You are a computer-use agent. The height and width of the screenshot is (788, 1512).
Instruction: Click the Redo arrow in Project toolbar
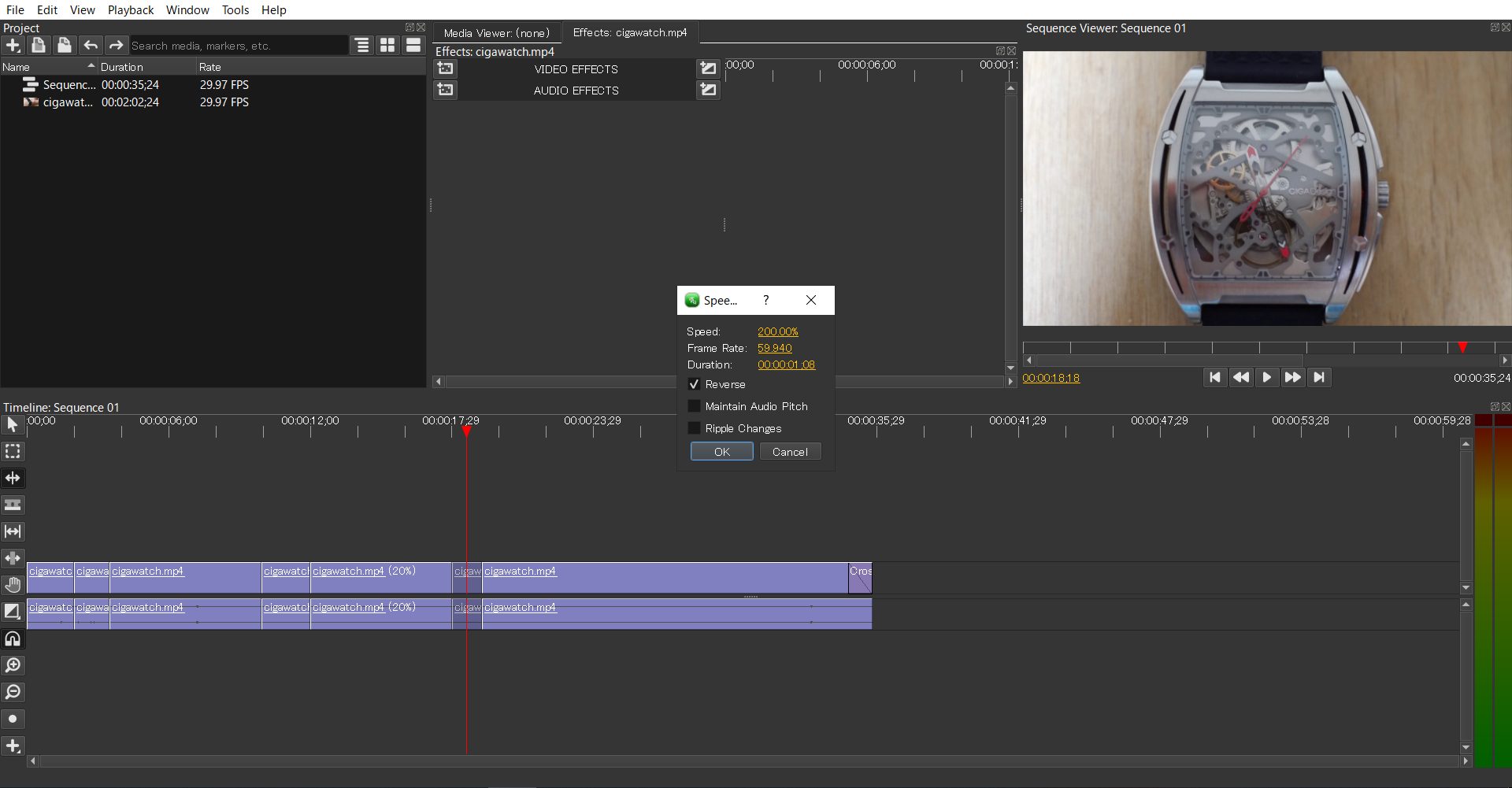[116, 46]
